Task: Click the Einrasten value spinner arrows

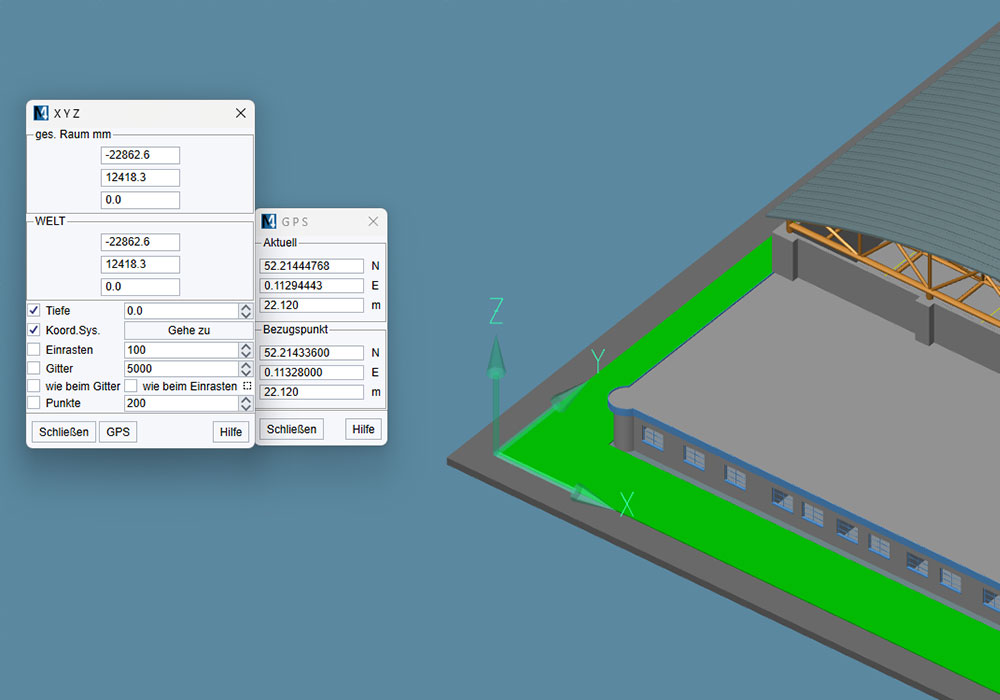Action: click(x=246, y=350)
